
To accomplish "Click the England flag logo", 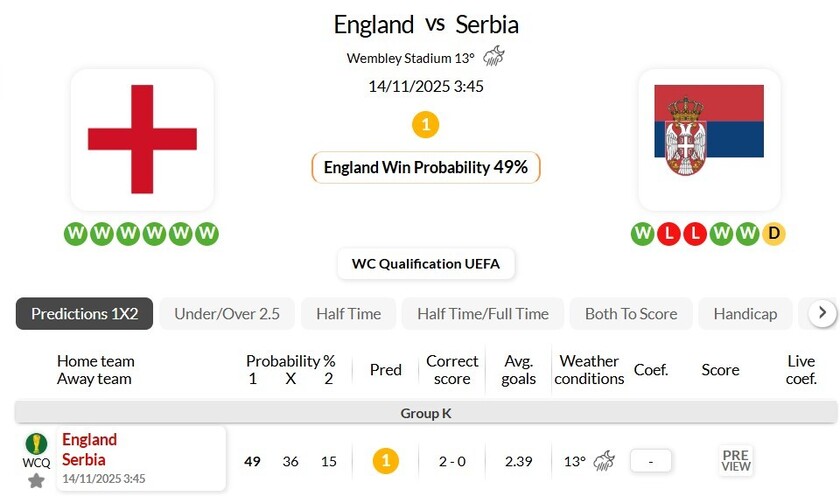I will [x=142, y=139].
